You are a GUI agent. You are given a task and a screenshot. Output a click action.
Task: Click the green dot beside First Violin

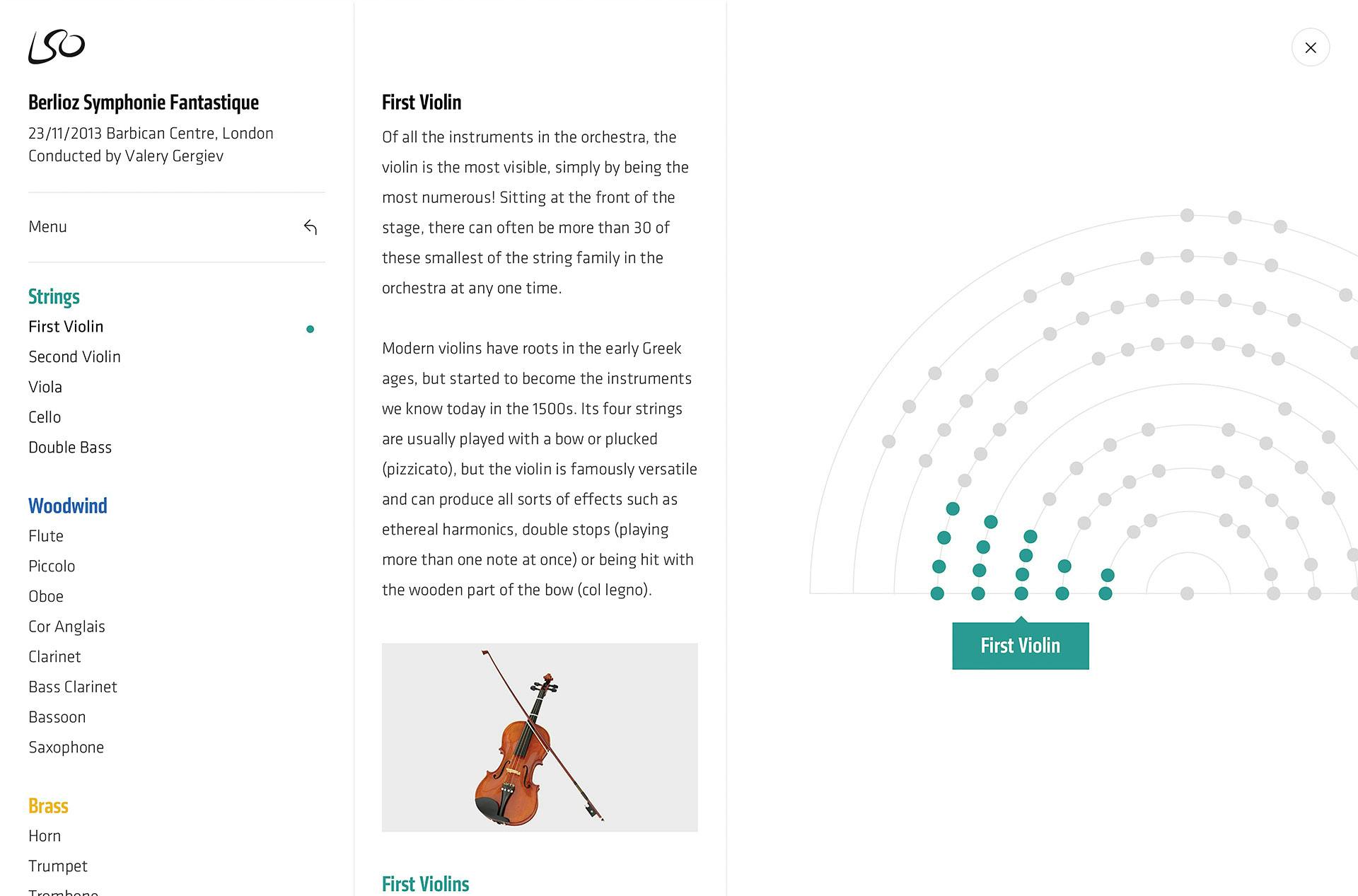click(x=310, y=329)
